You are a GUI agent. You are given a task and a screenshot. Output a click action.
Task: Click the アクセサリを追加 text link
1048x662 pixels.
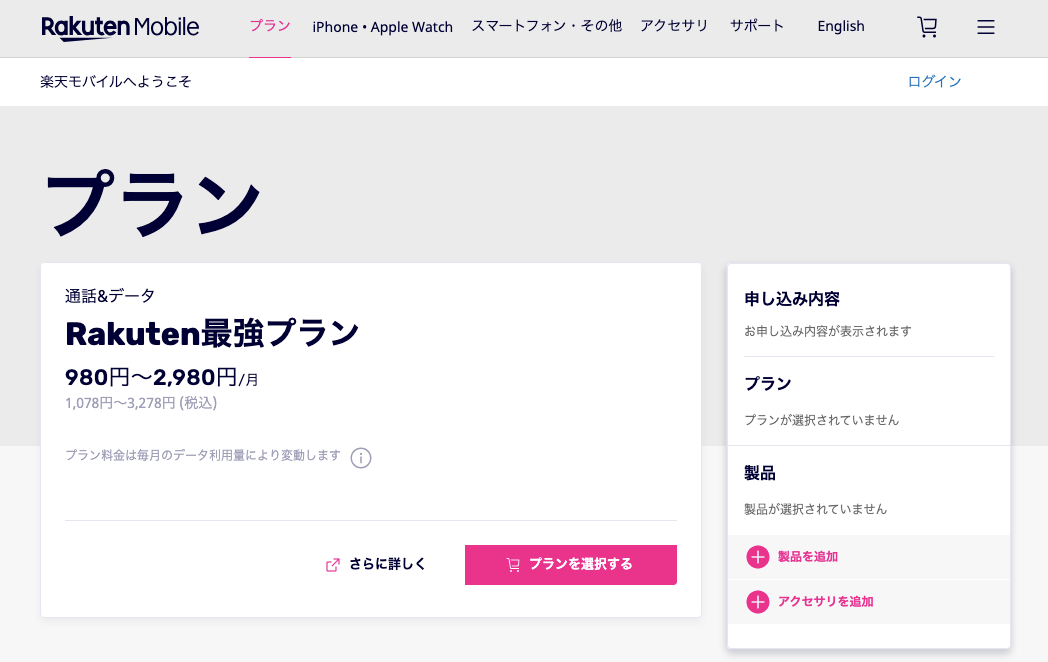click(x=826, y=602)
